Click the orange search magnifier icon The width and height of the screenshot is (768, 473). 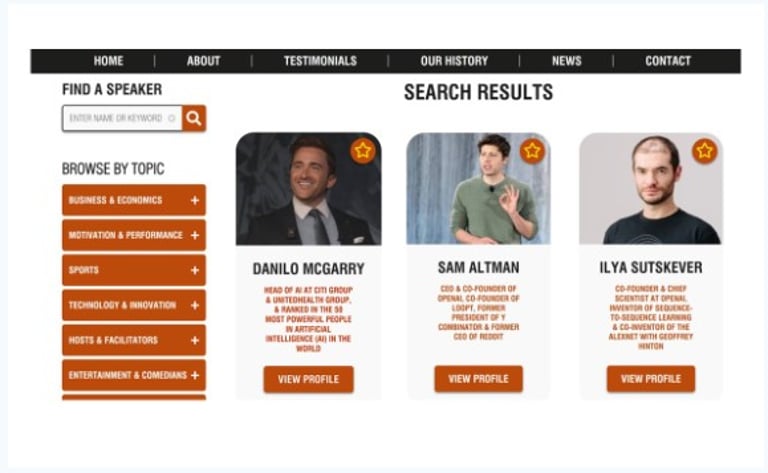(194, 118)
